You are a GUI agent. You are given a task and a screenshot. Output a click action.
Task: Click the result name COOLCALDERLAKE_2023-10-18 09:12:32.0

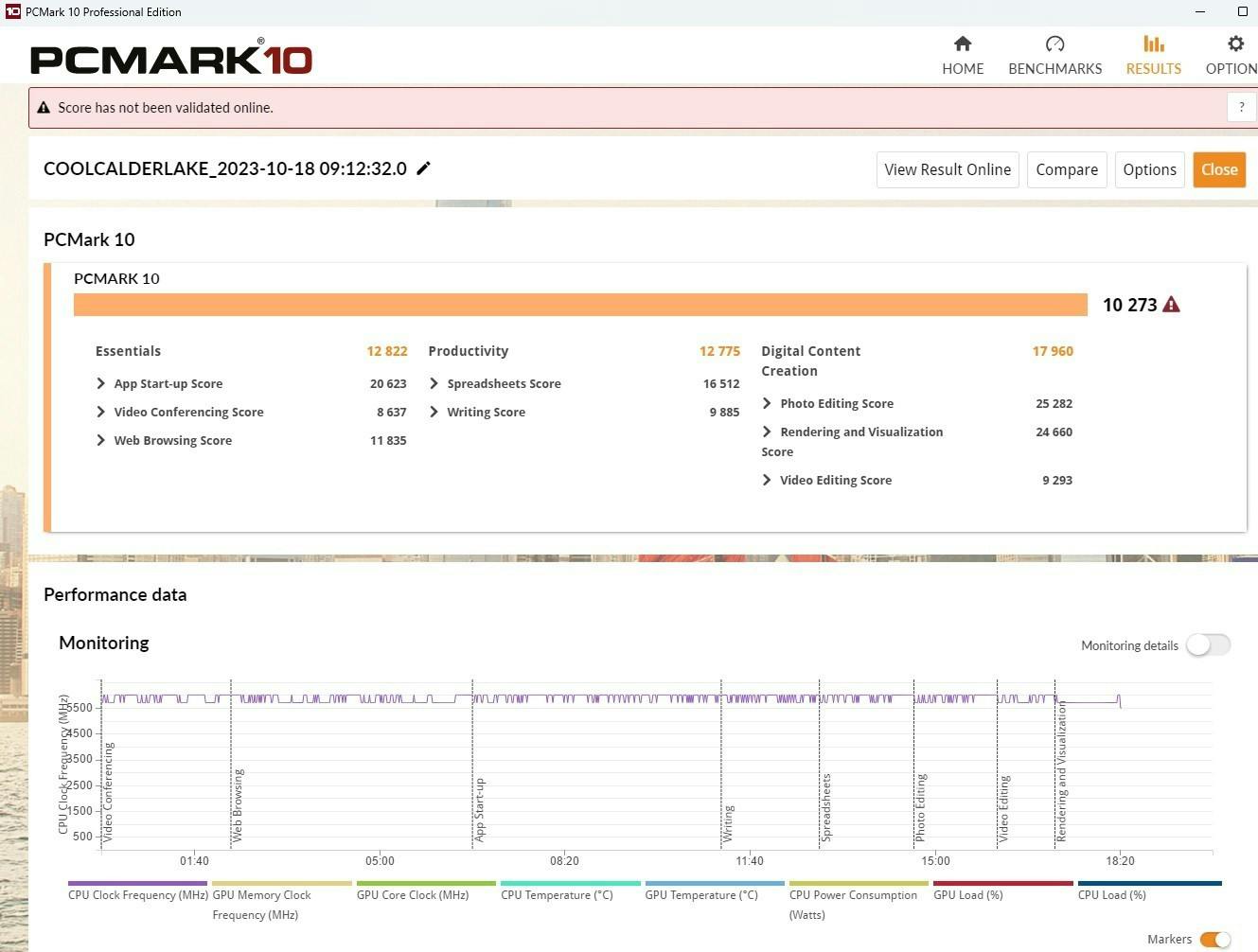pyautogui.click(x=225, y=168)
